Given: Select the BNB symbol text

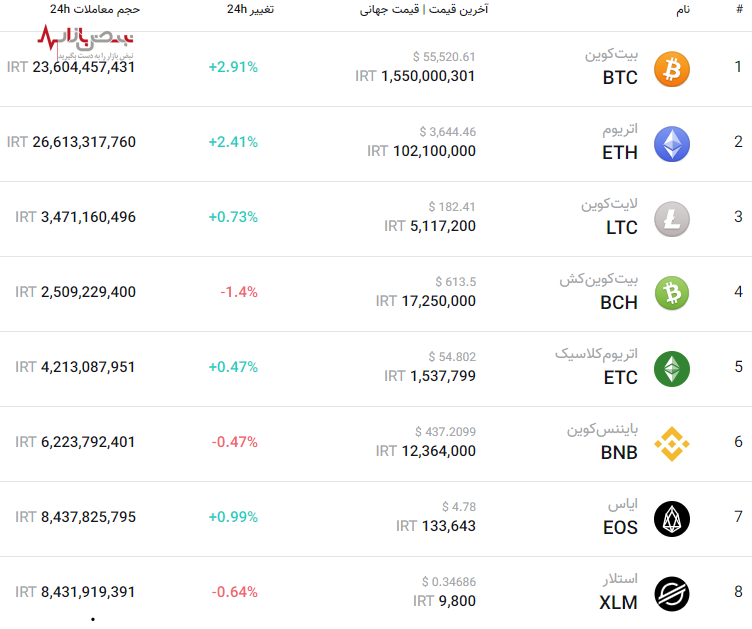Looking at the screenshot, I should [x=619, y=453].
